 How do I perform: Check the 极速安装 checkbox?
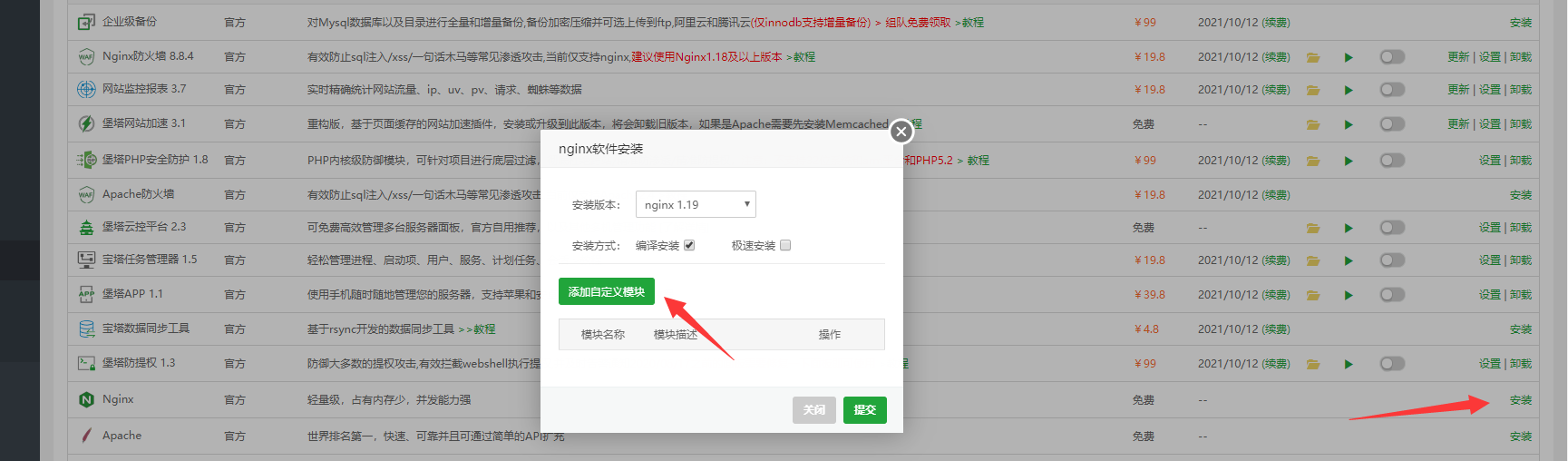tap(785, 245)
